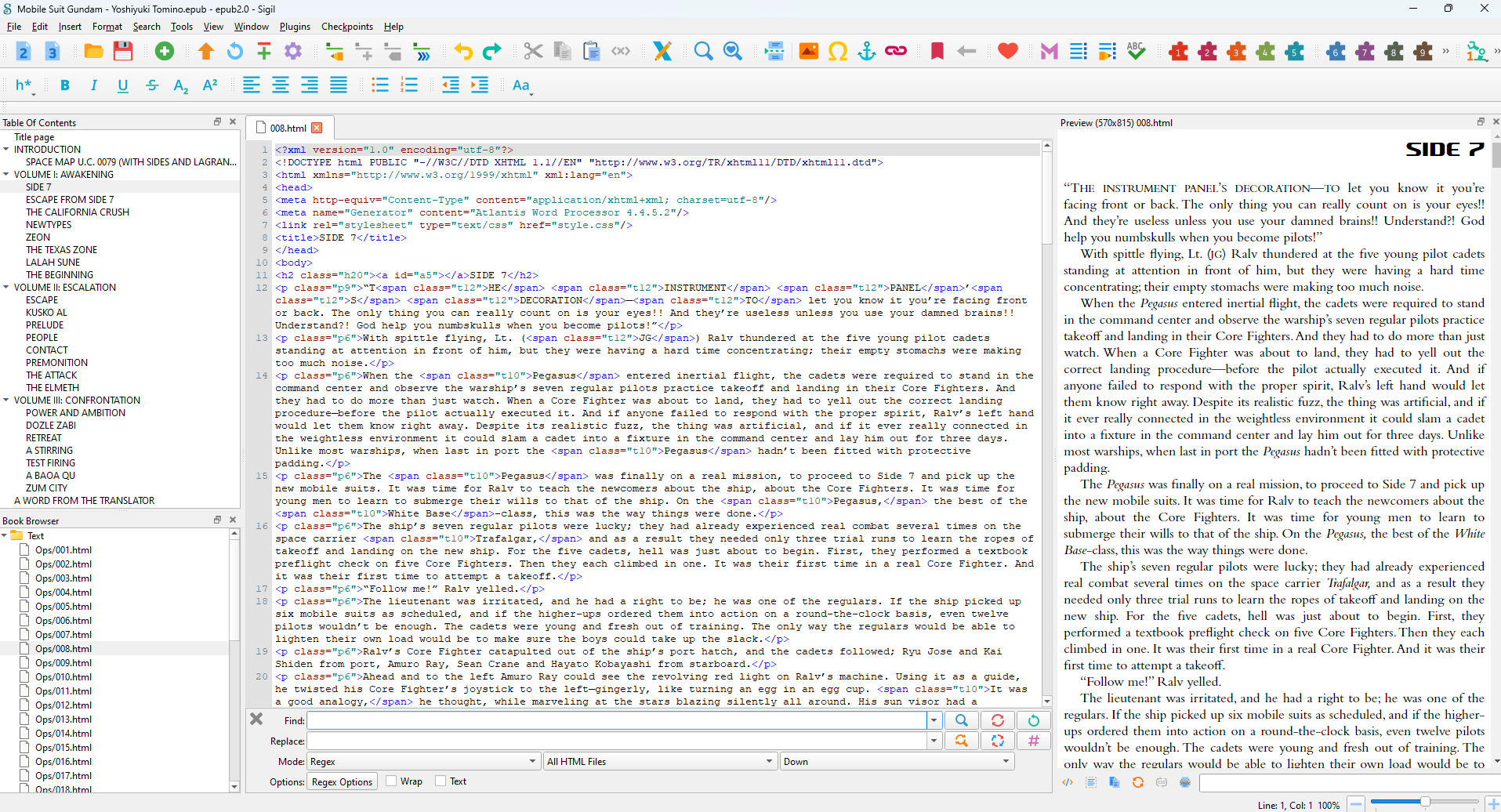Cut selection with the scissors icon
Image resolution: width=1501 pixels, height=812 pixels.
click(533, 52)
